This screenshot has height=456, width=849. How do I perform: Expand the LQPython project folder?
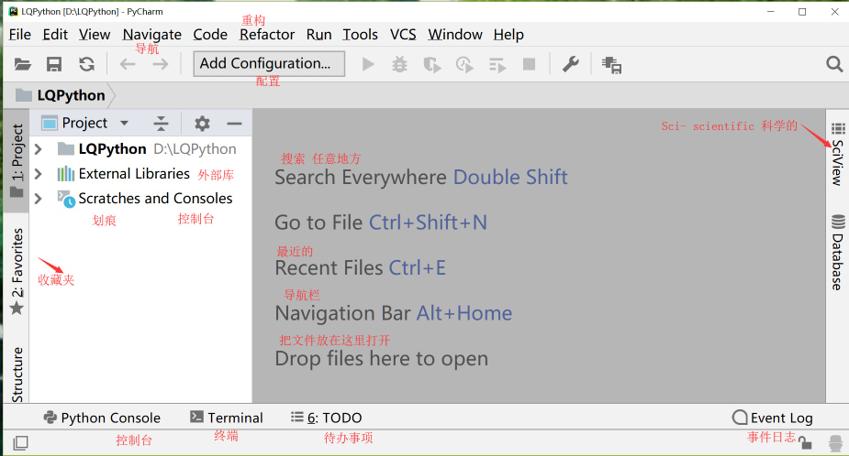[38, 149]
